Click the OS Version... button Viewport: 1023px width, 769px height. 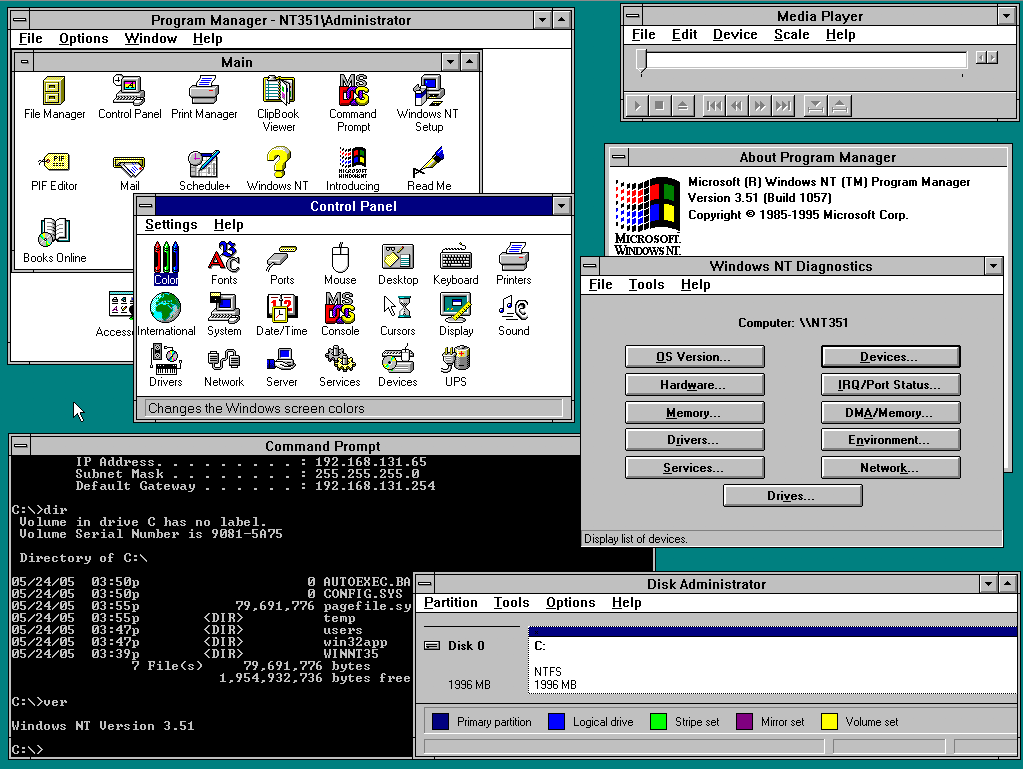click(x=694, y=357)
